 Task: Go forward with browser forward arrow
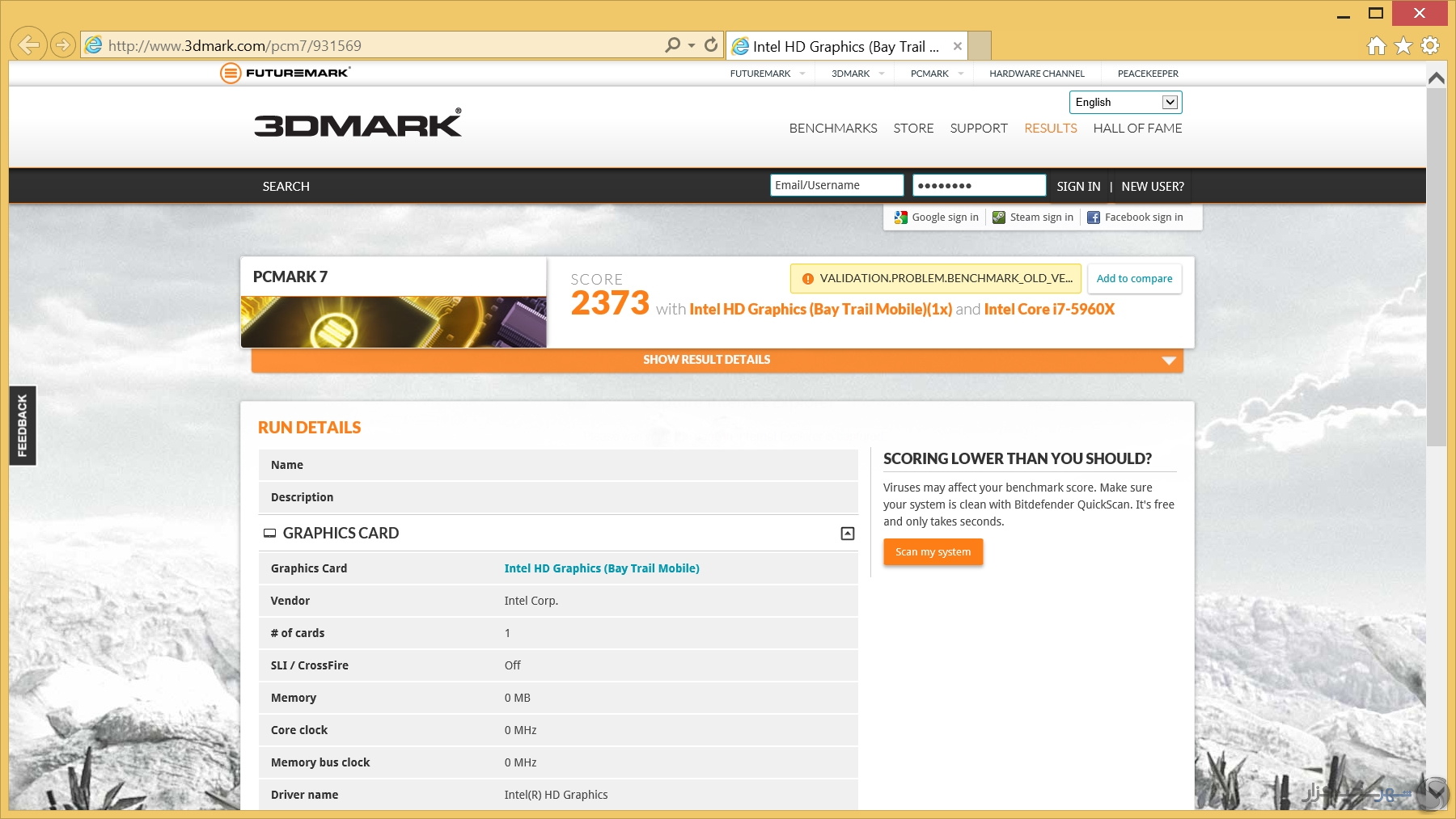[63, 45]
